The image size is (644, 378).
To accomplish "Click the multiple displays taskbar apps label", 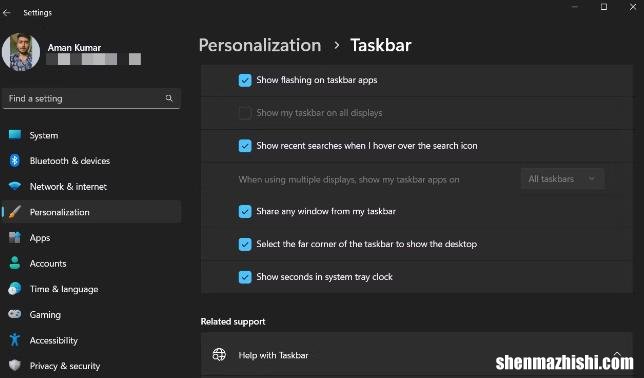I will tap(349, 180).
